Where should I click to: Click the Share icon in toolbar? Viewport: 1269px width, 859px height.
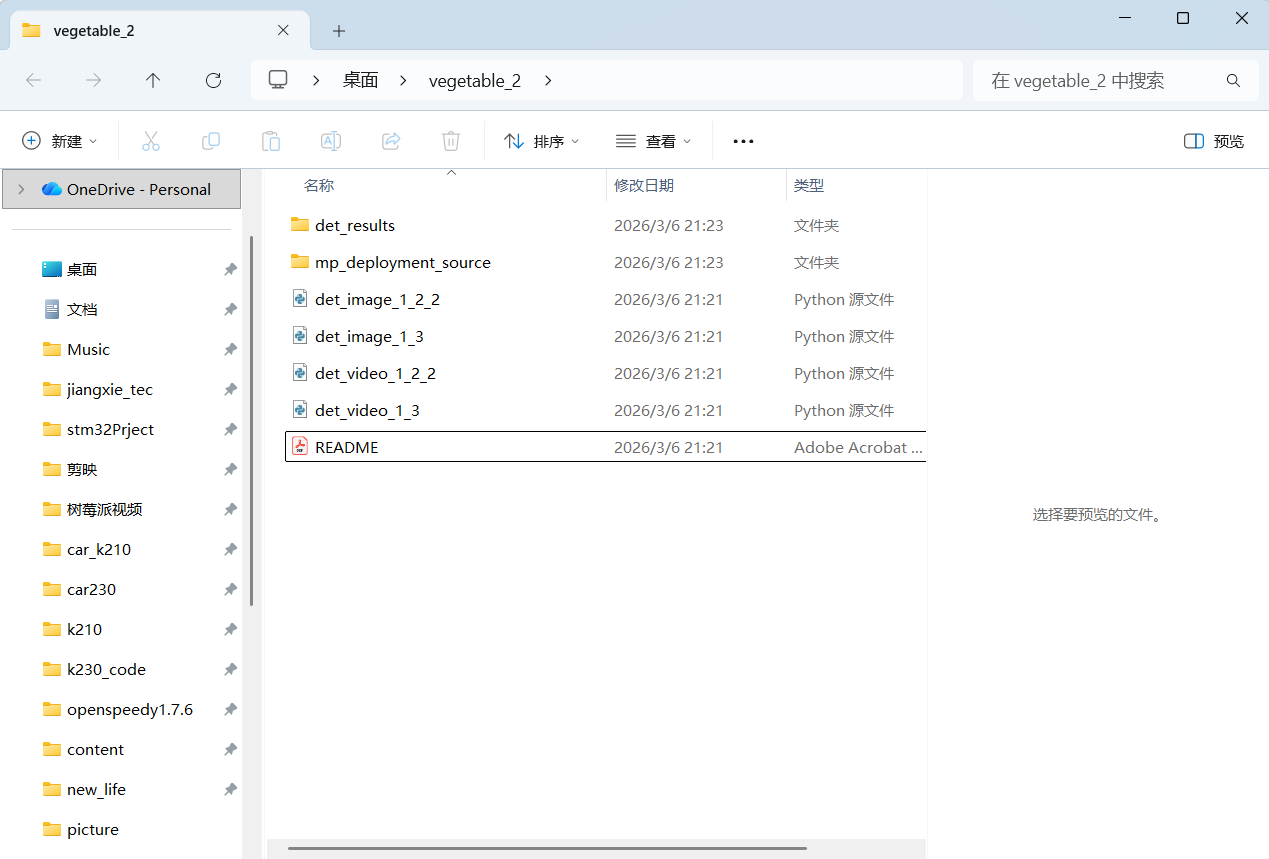click(x=391, y=141)
